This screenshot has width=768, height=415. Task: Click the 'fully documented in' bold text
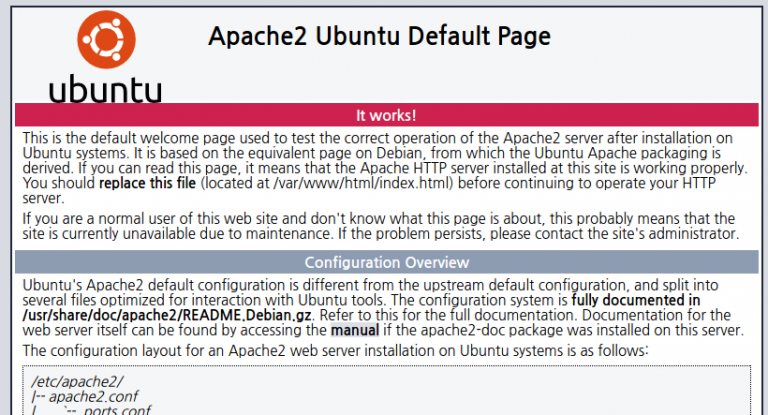point(636,300)
